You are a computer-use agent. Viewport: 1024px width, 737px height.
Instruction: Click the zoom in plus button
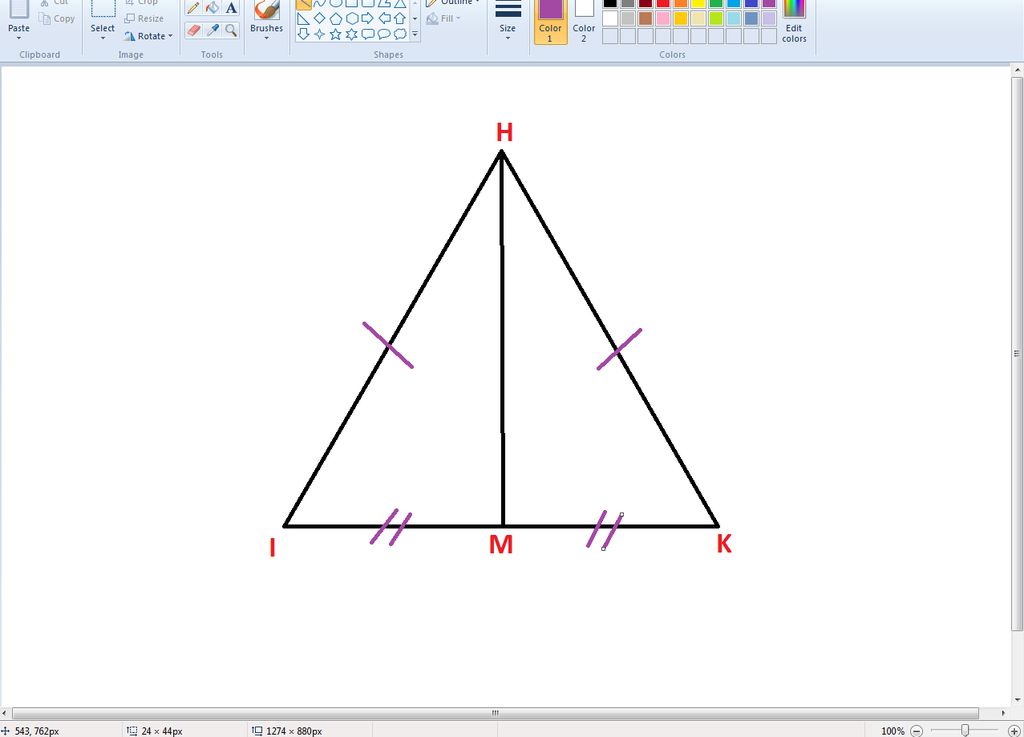pyautogui.click(x=1014, y=731)
